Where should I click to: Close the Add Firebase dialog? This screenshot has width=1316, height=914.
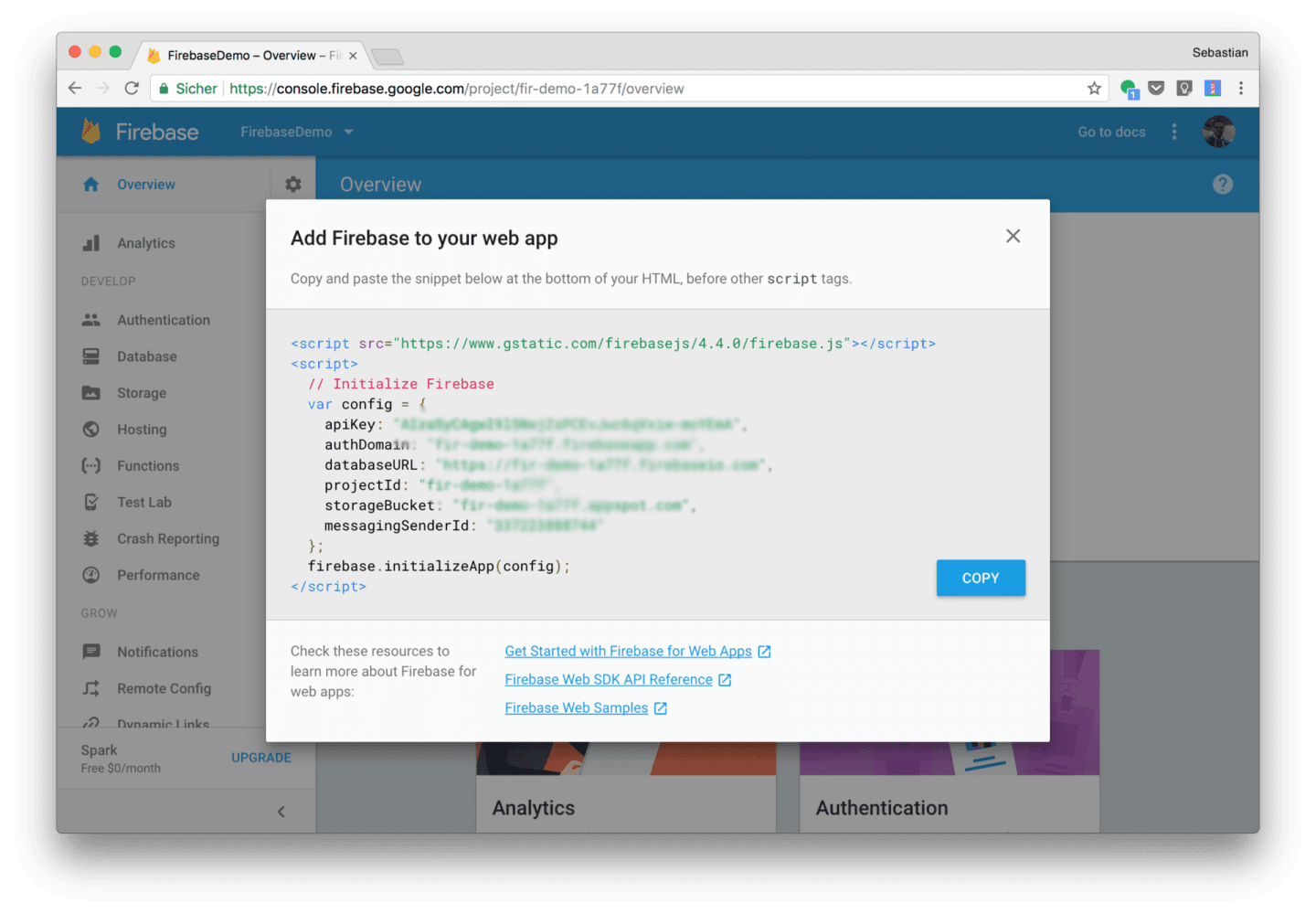(1013, 236)
